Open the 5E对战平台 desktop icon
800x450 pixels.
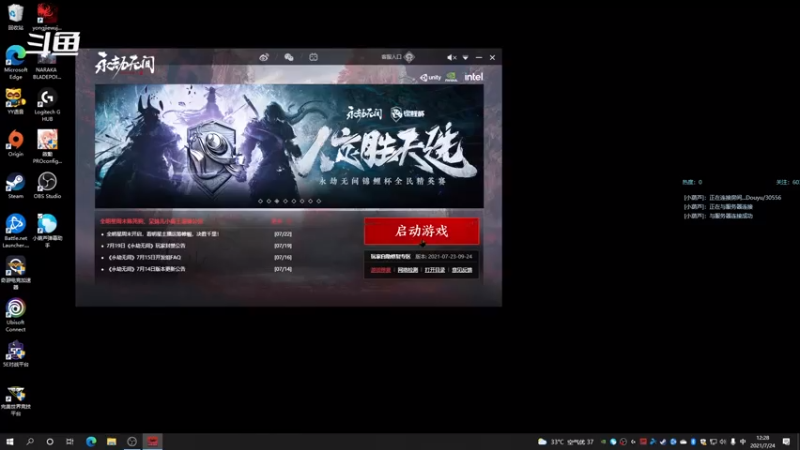(15, 354)
